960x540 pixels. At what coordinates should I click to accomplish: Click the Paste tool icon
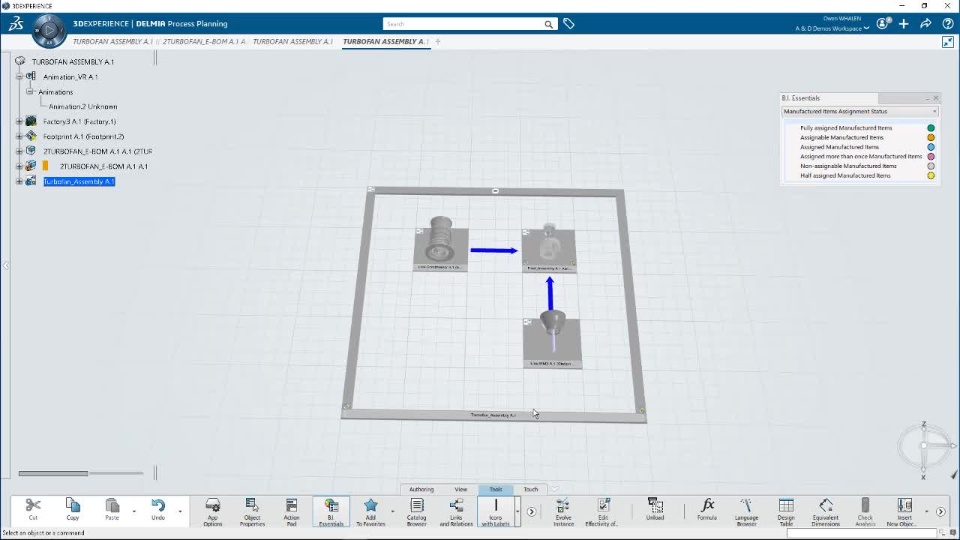[x=112, y=506]
